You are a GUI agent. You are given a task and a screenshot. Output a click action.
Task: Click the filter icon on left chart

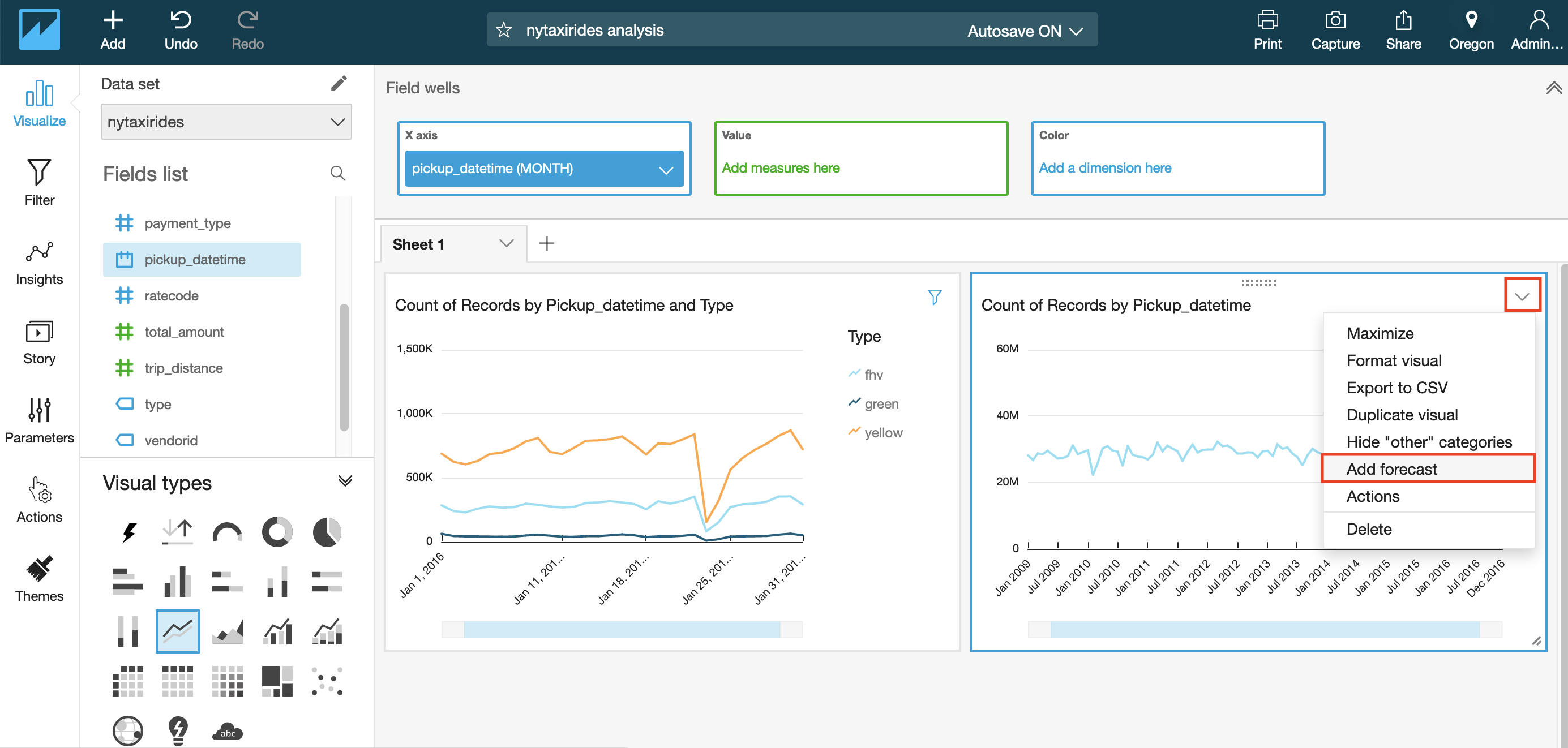(x=935, y=297)
